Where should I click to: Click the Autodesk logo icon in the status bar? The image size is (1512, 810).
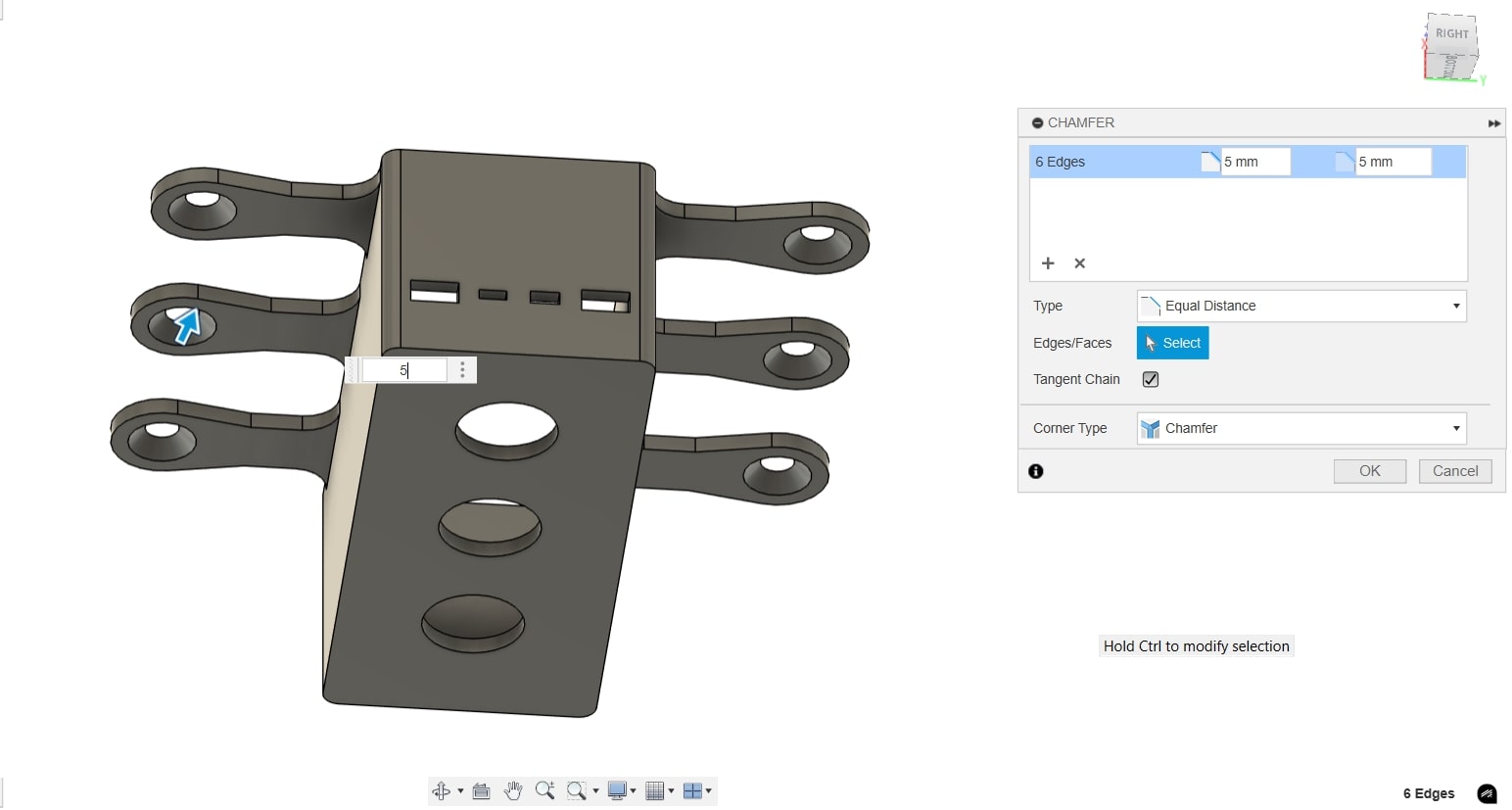click(1487, 793)
